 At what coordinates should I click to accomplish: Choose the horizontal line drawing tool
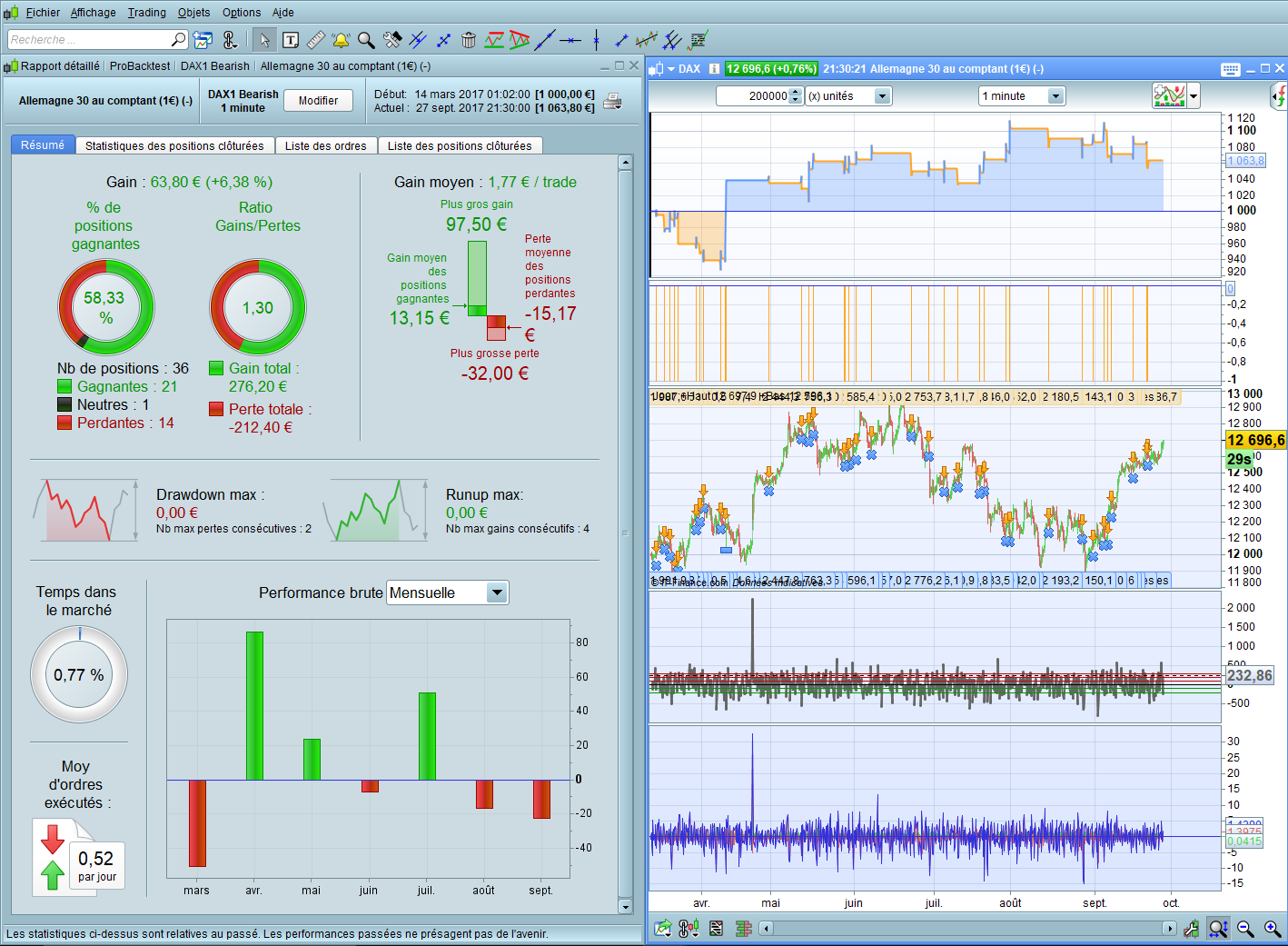(x=570, y=40)
